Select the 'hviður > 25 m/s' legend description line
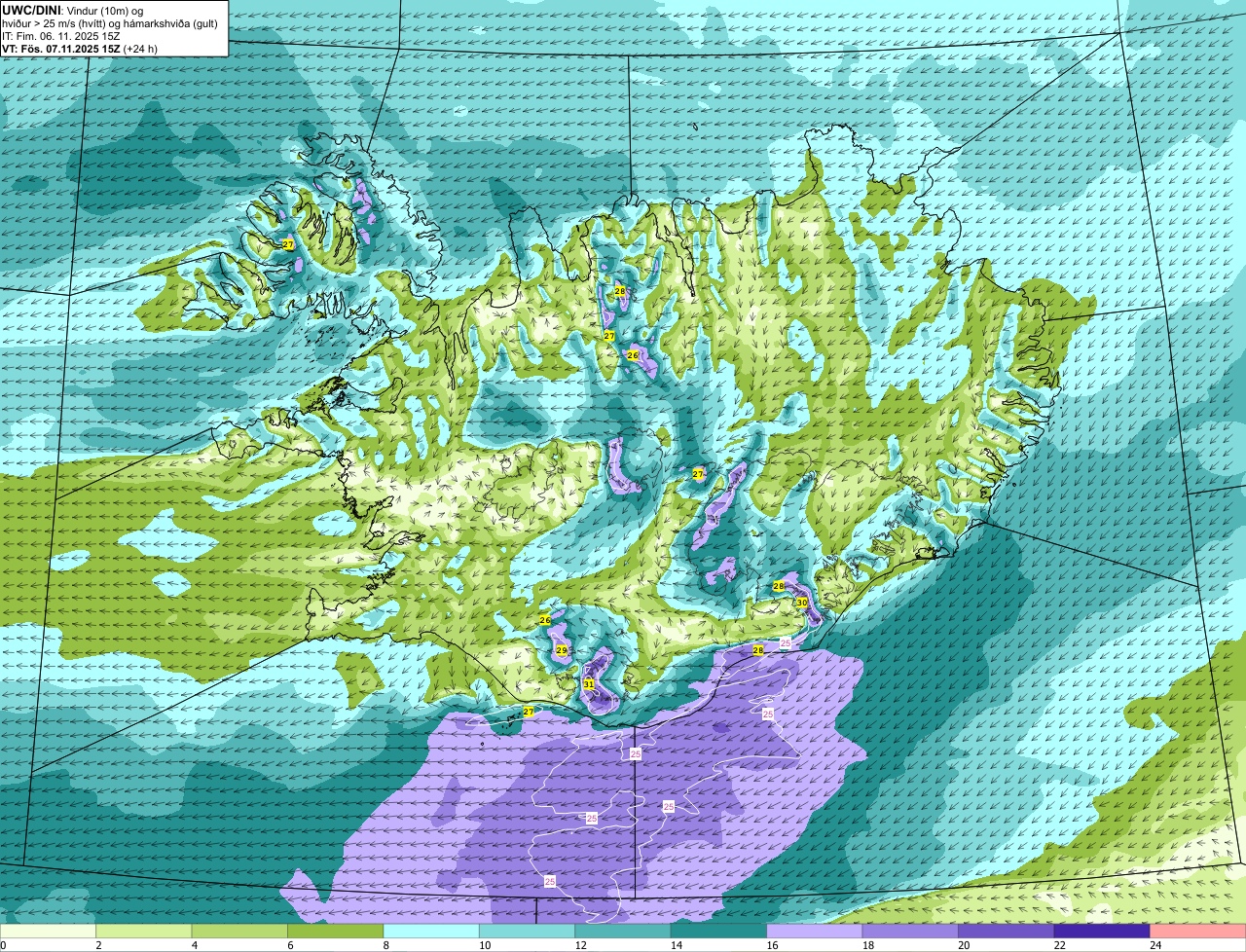 pos(110,22)
